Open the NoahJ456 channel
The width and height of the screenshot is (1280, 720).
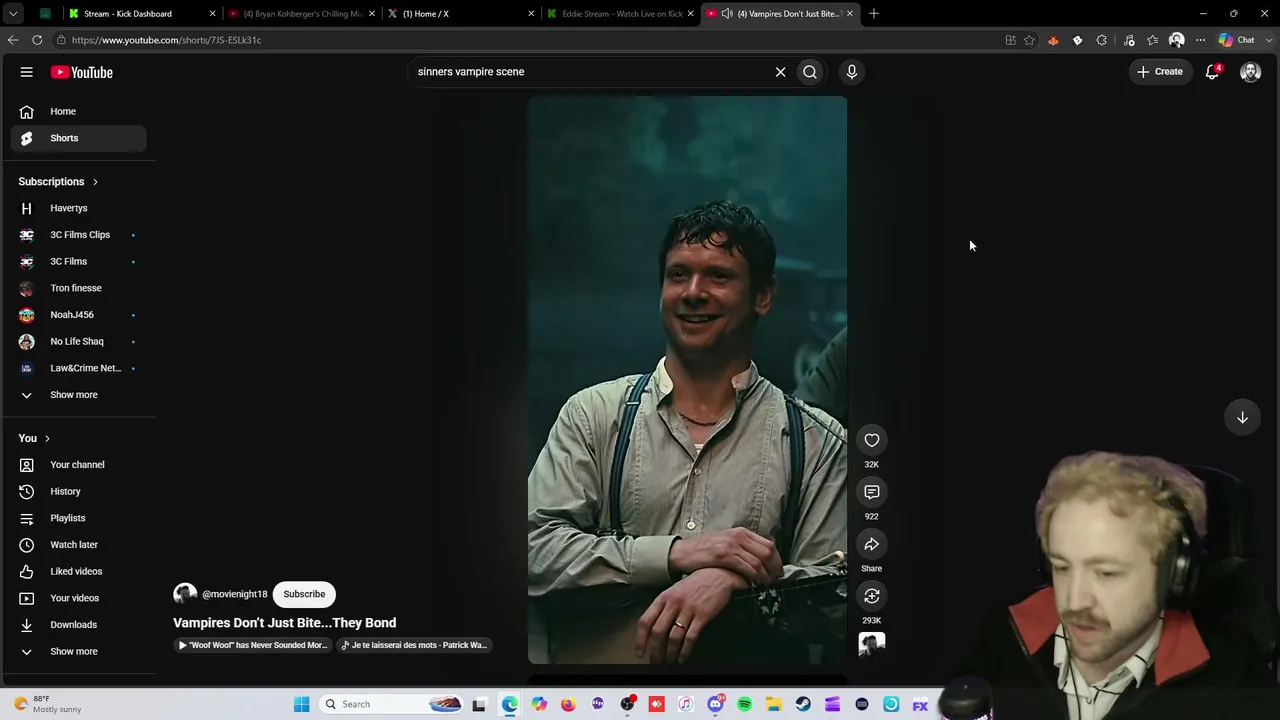point(78,315)
